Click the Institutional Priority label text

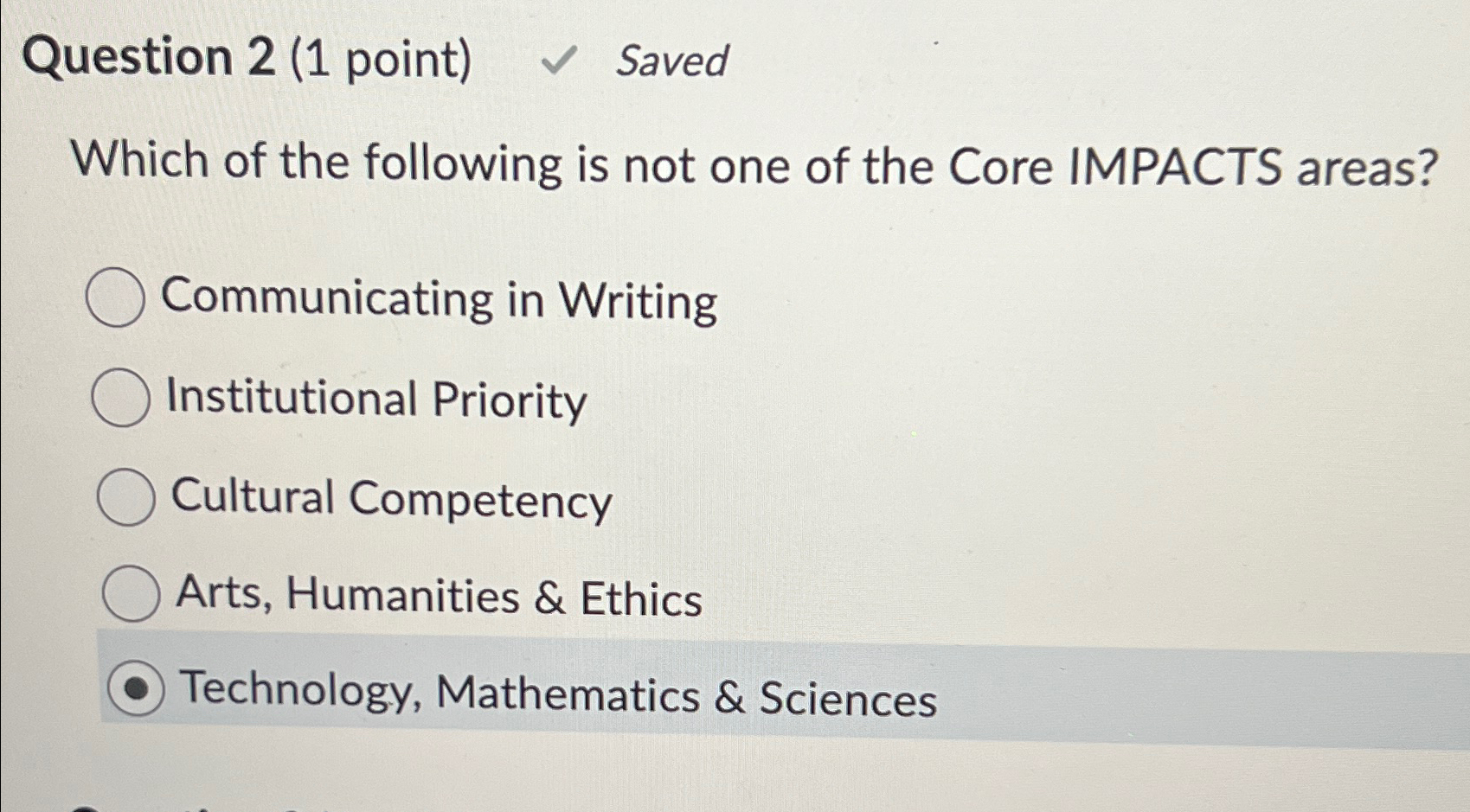point(376,400)
